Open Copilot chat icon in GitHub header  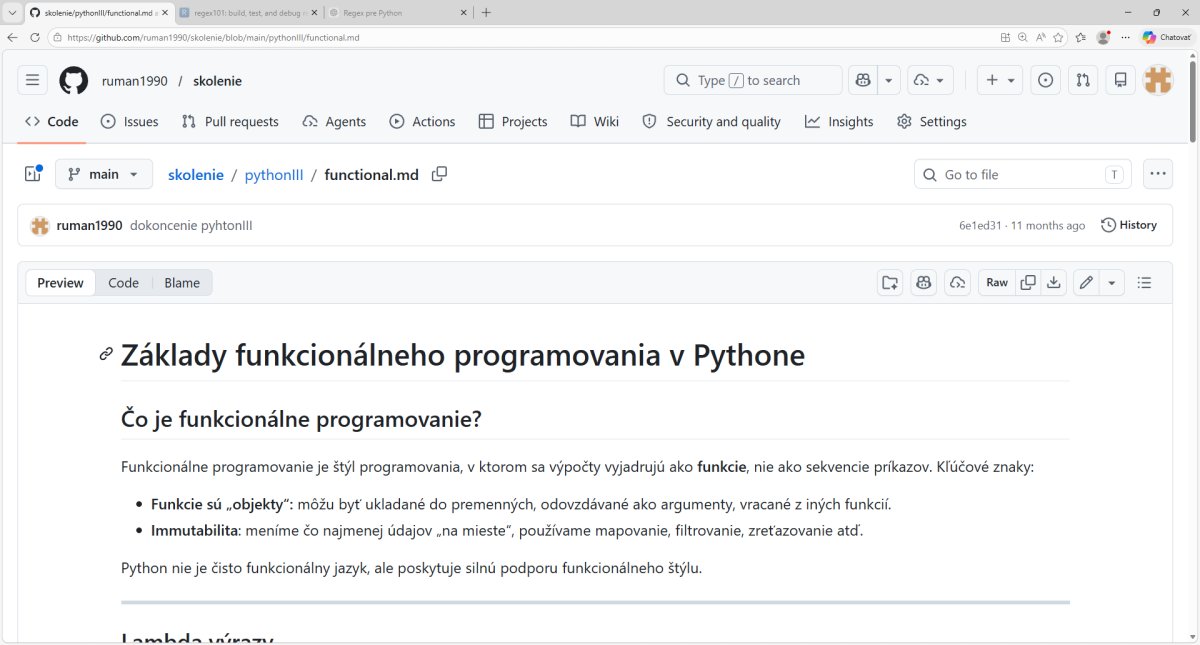click(863, 80)
